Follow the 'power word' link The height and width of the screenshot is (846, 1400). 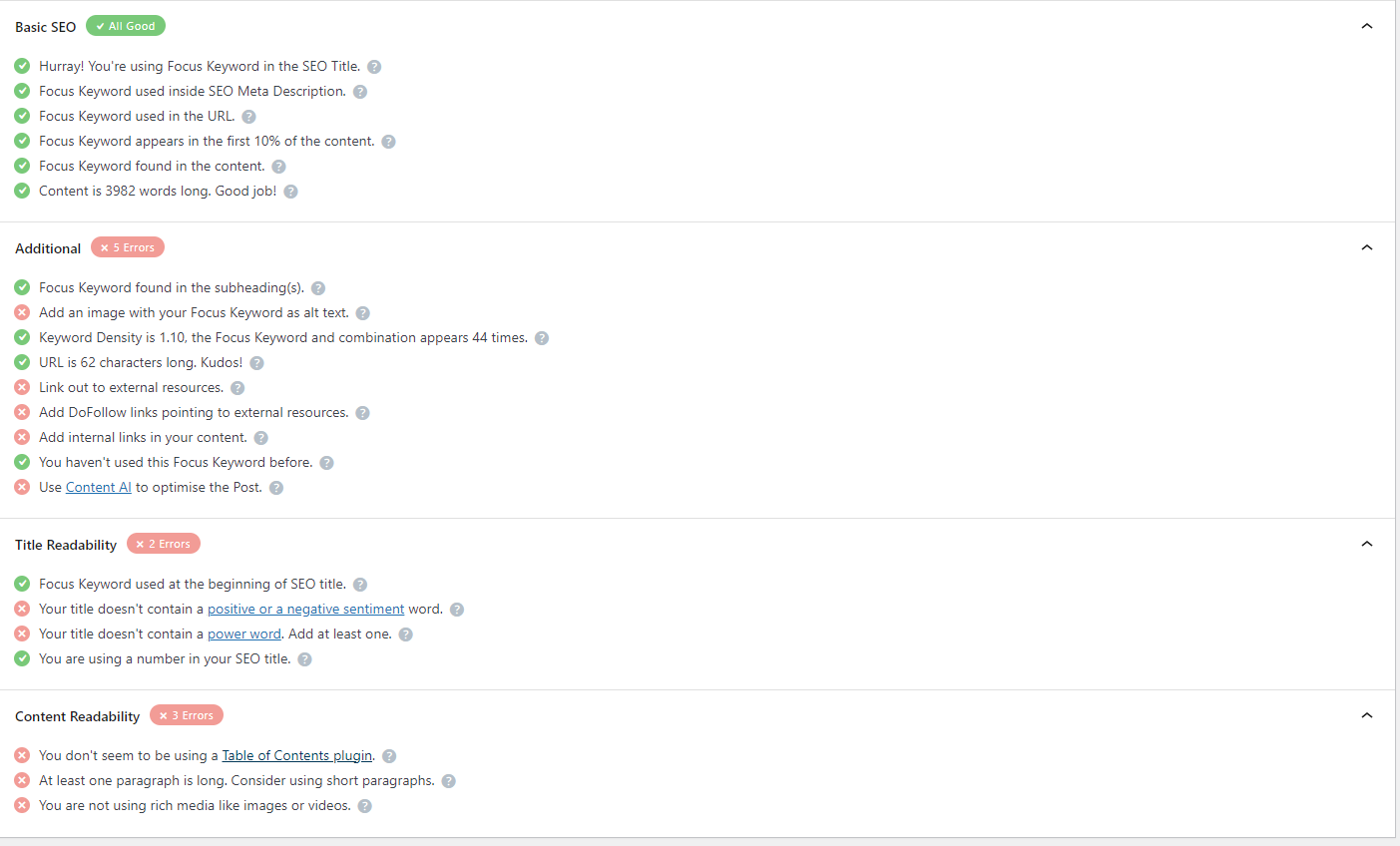pyautogui.click(x=244, y=634)
